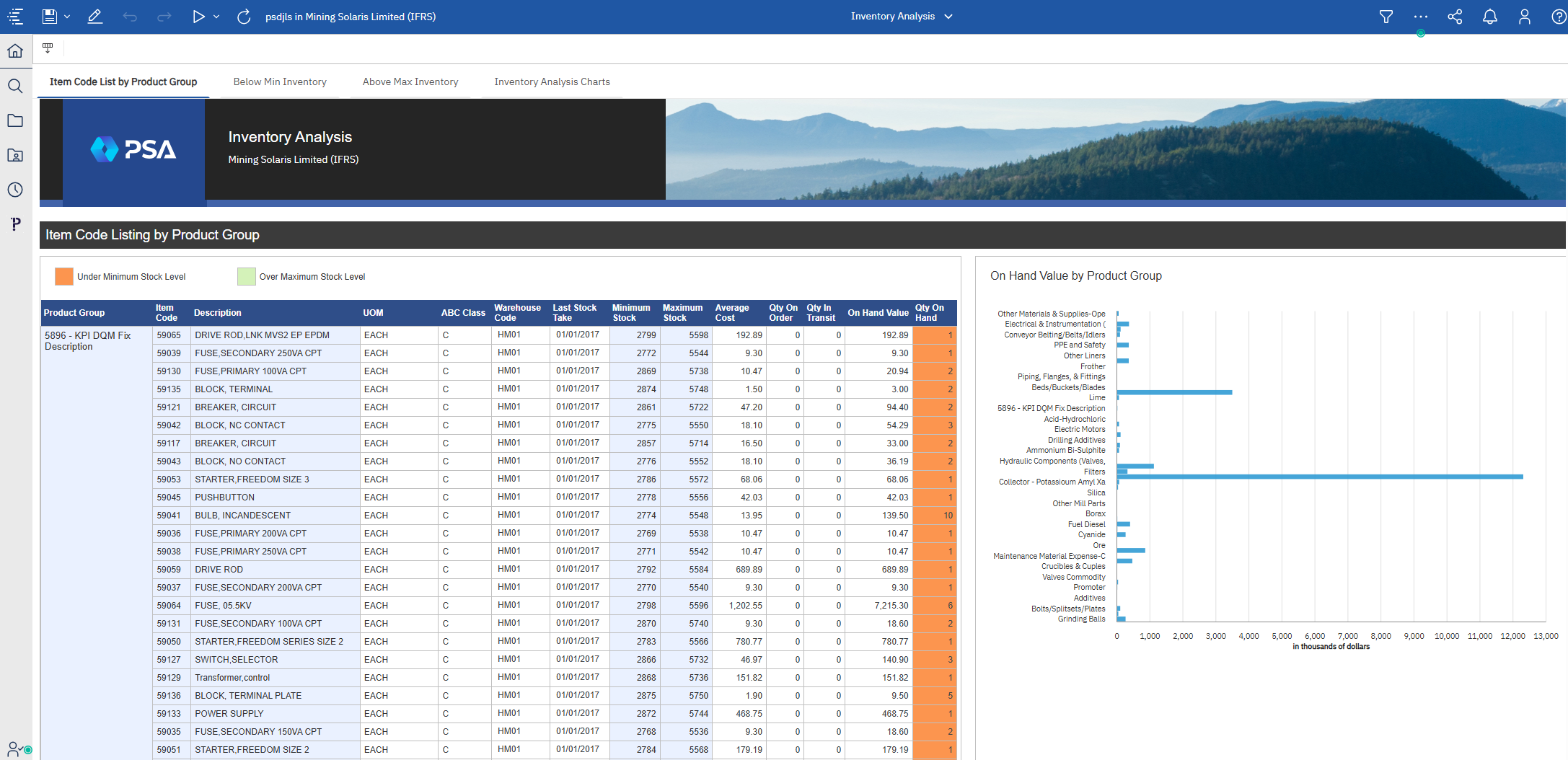Open the filter funnel icon
The width and height of the screenshot is (1568, 760).
[1386, 17]
